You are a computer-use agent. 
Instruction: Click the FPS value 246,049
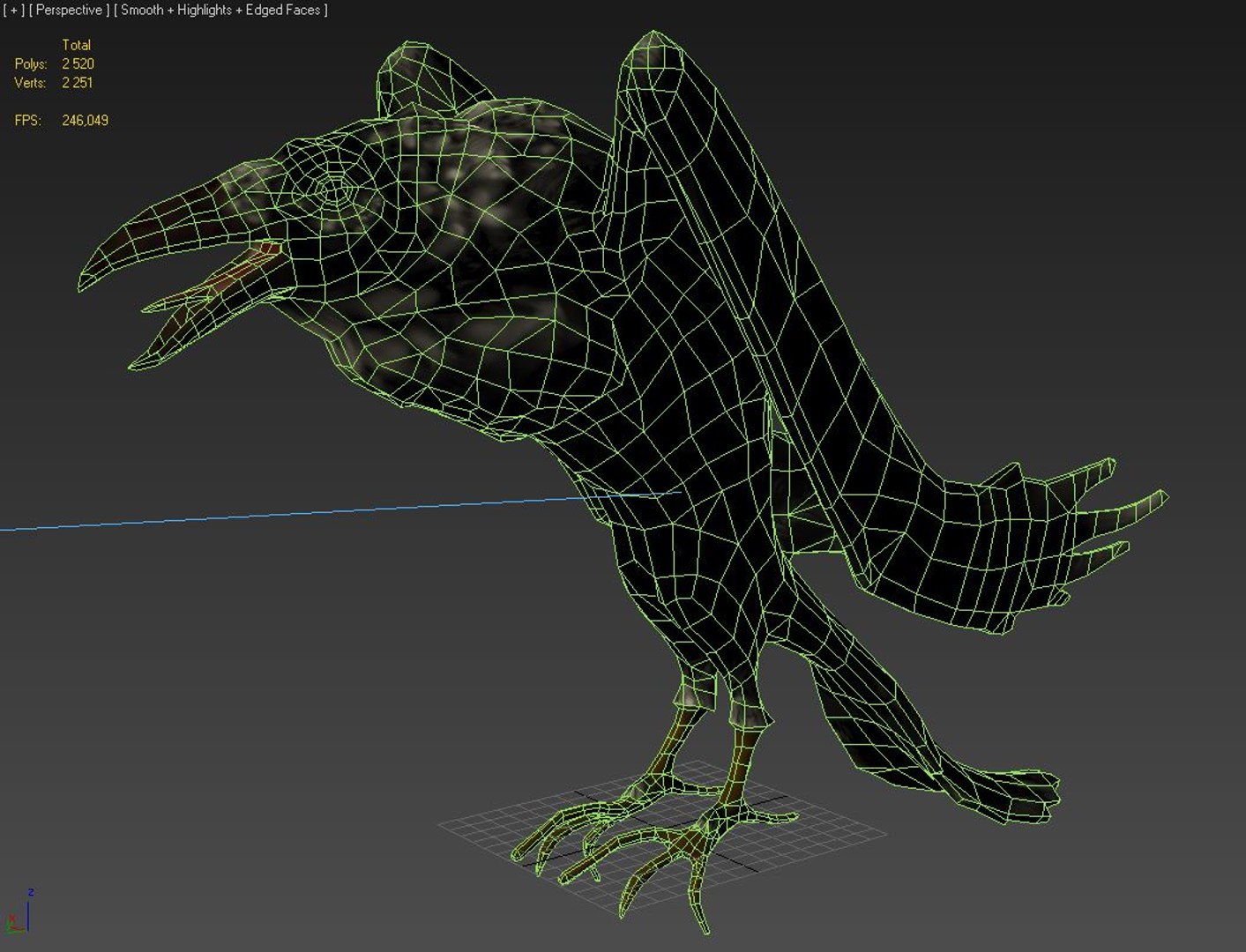[x=85, y=121]
